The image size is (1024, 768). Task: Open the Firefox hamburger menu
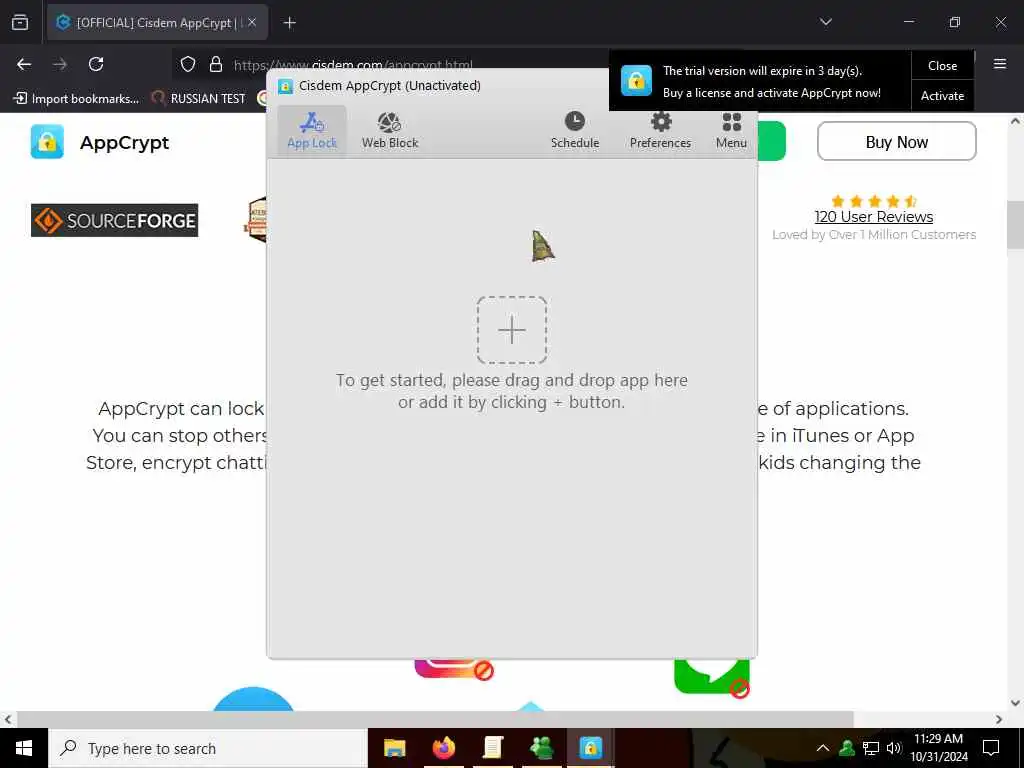tap(1000, 64)
